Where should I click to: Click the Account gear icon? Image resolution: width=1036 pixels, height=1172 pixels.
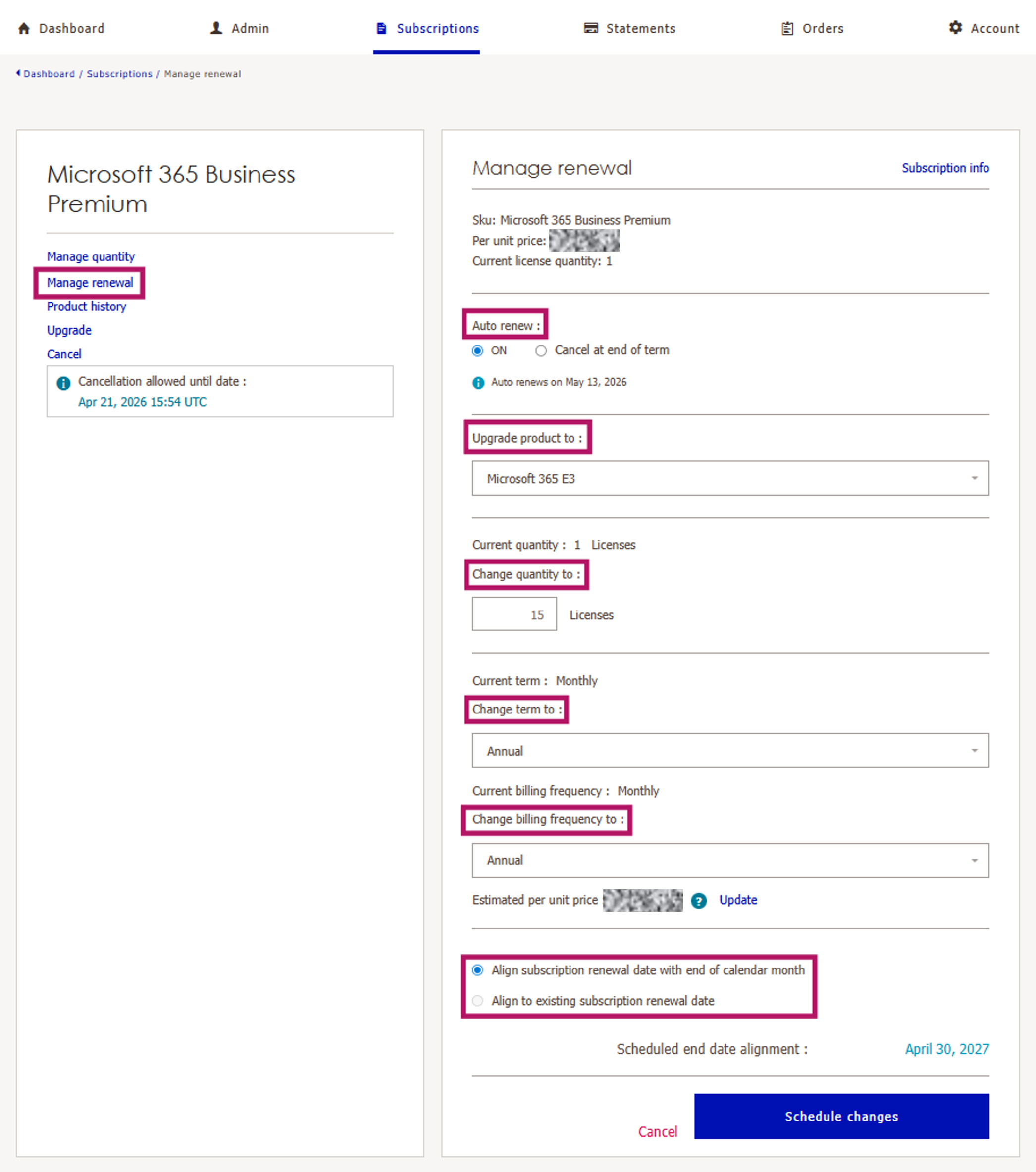click(x=955, y=28)
